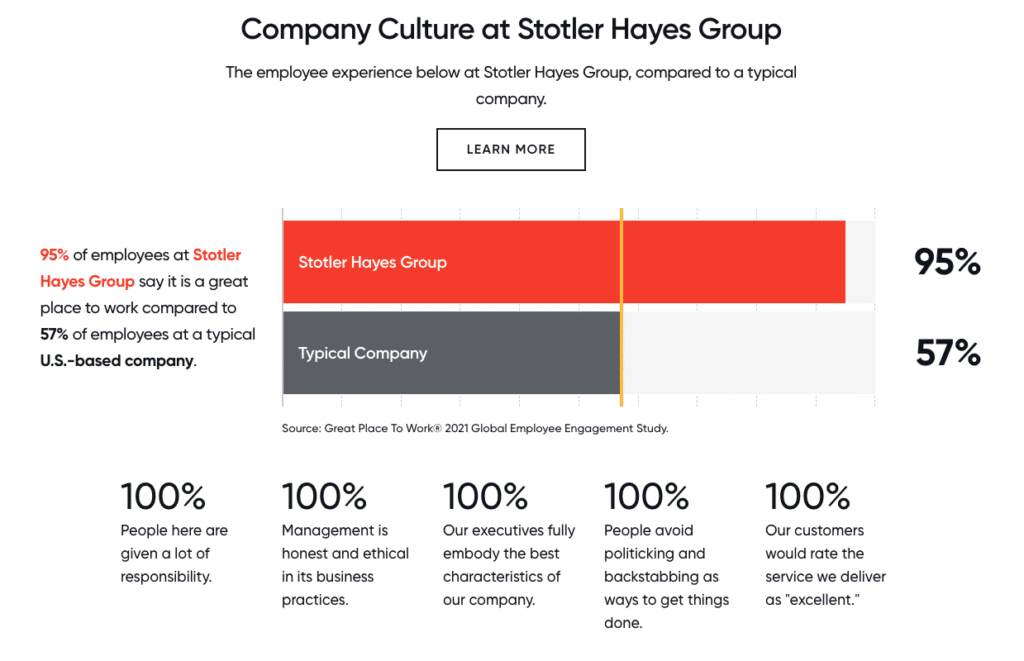
Task: Click 100% above 'People avoid politicking'
Action: [x=647, y=496]
